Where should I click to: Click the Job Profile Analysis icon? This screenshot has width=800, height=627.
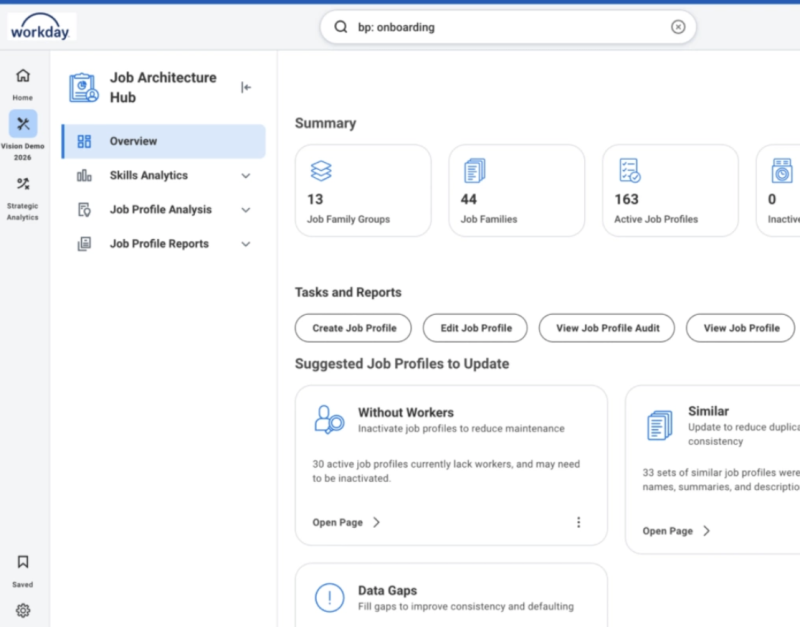[x=84, y=210]
